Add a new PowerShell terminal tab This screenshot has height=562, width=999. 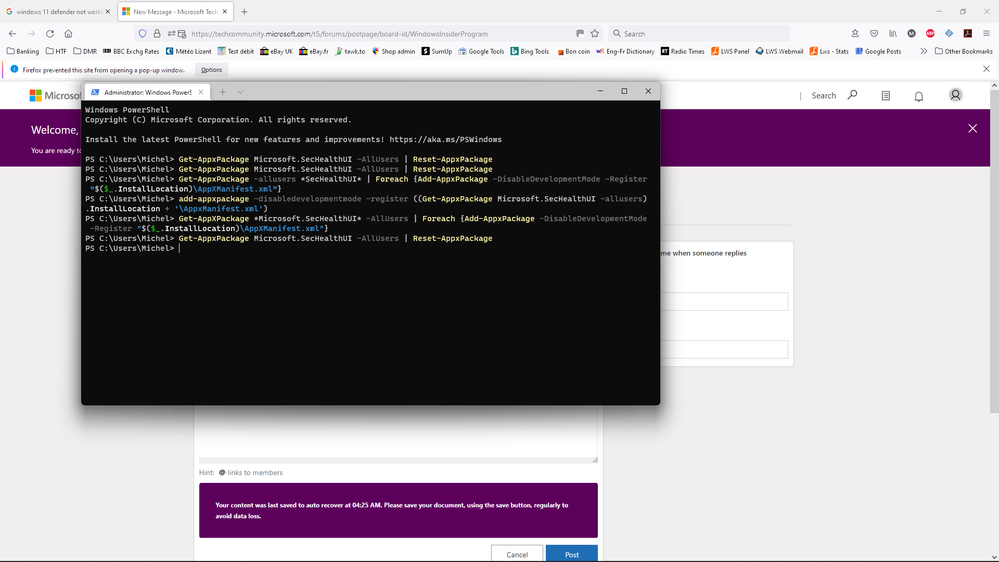pyautogui.click(x=222, y=92)
